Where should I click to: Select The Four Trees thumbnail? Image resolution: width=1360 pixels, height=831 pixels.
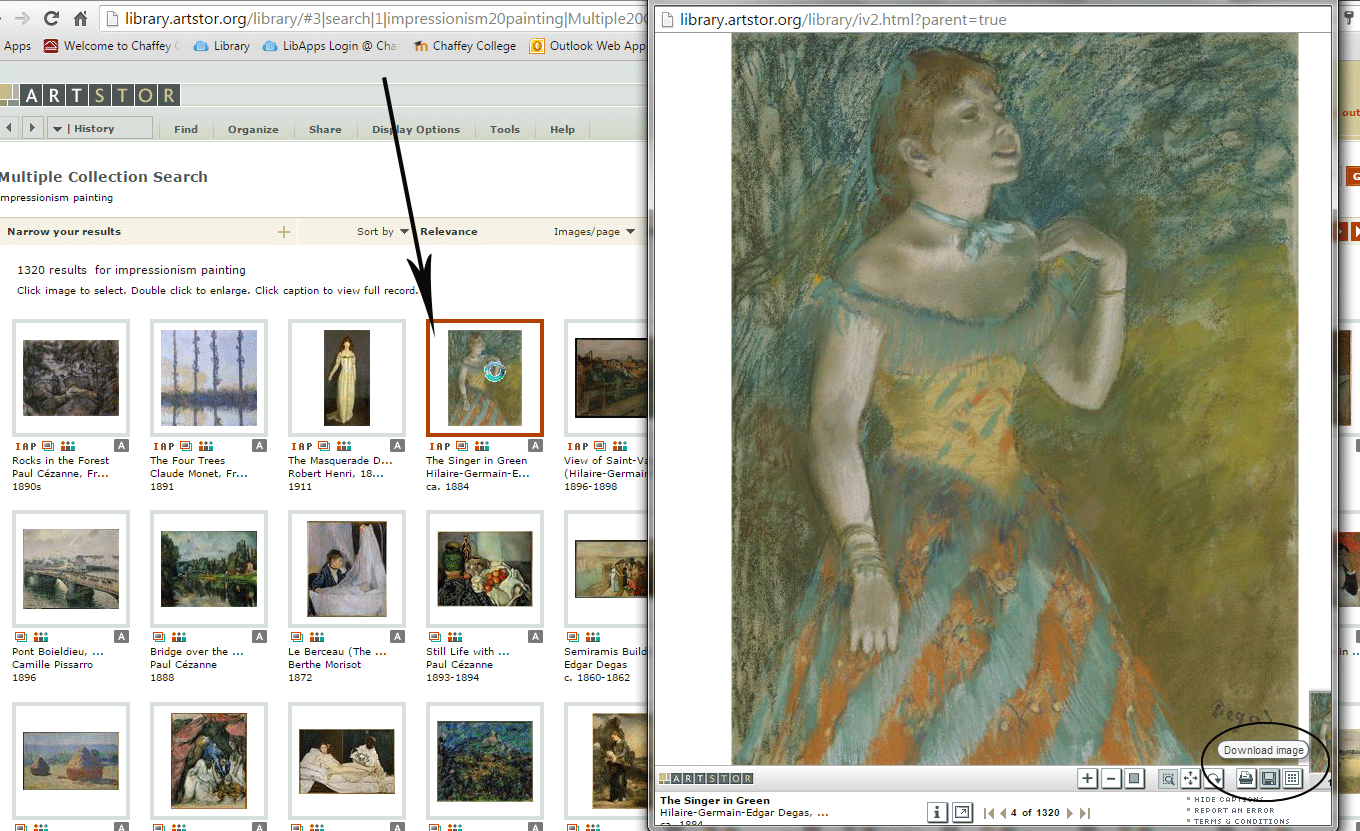click(209, 377)
